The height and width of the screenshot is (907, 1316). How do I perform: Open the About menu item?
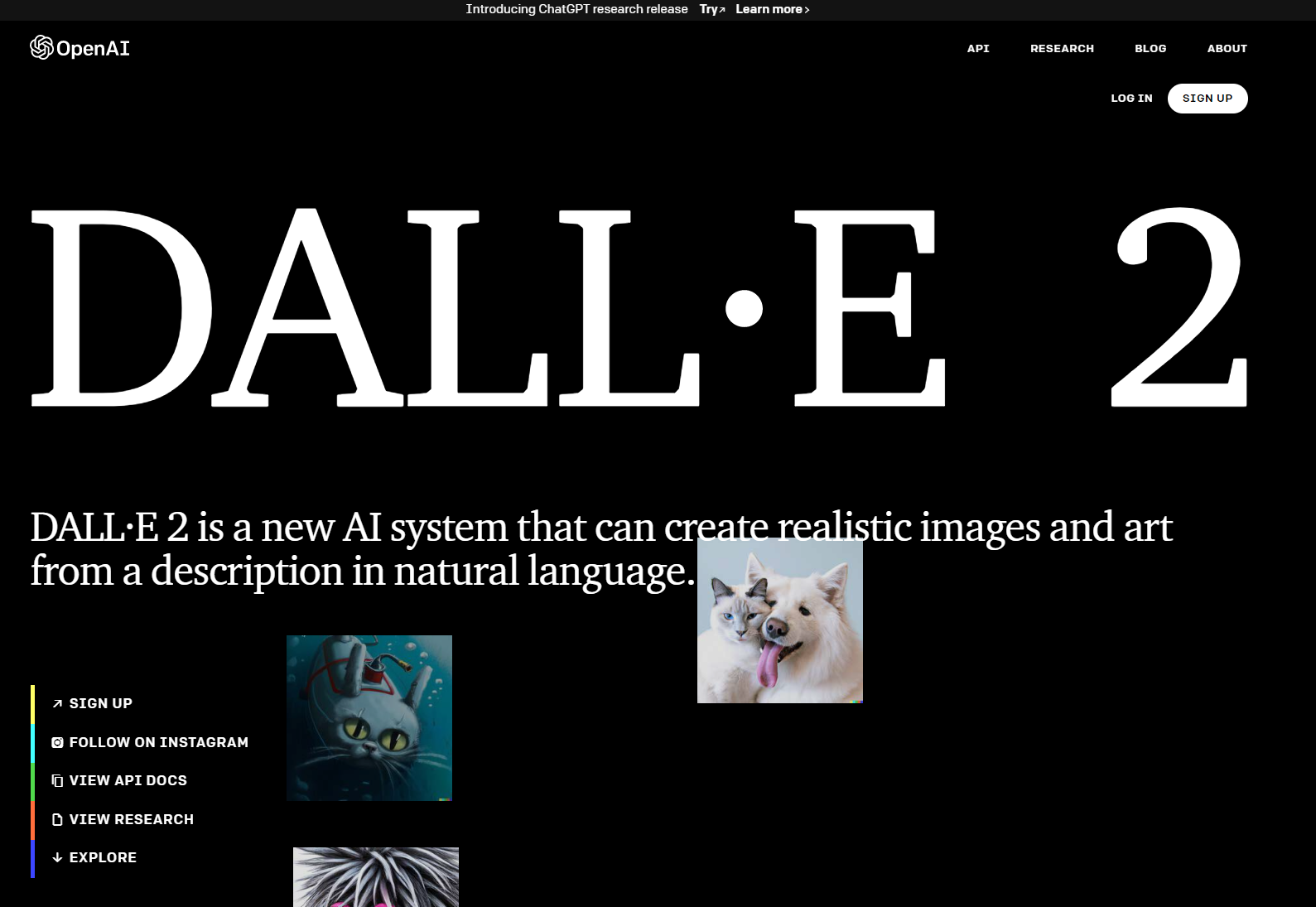pos(1227,48)
